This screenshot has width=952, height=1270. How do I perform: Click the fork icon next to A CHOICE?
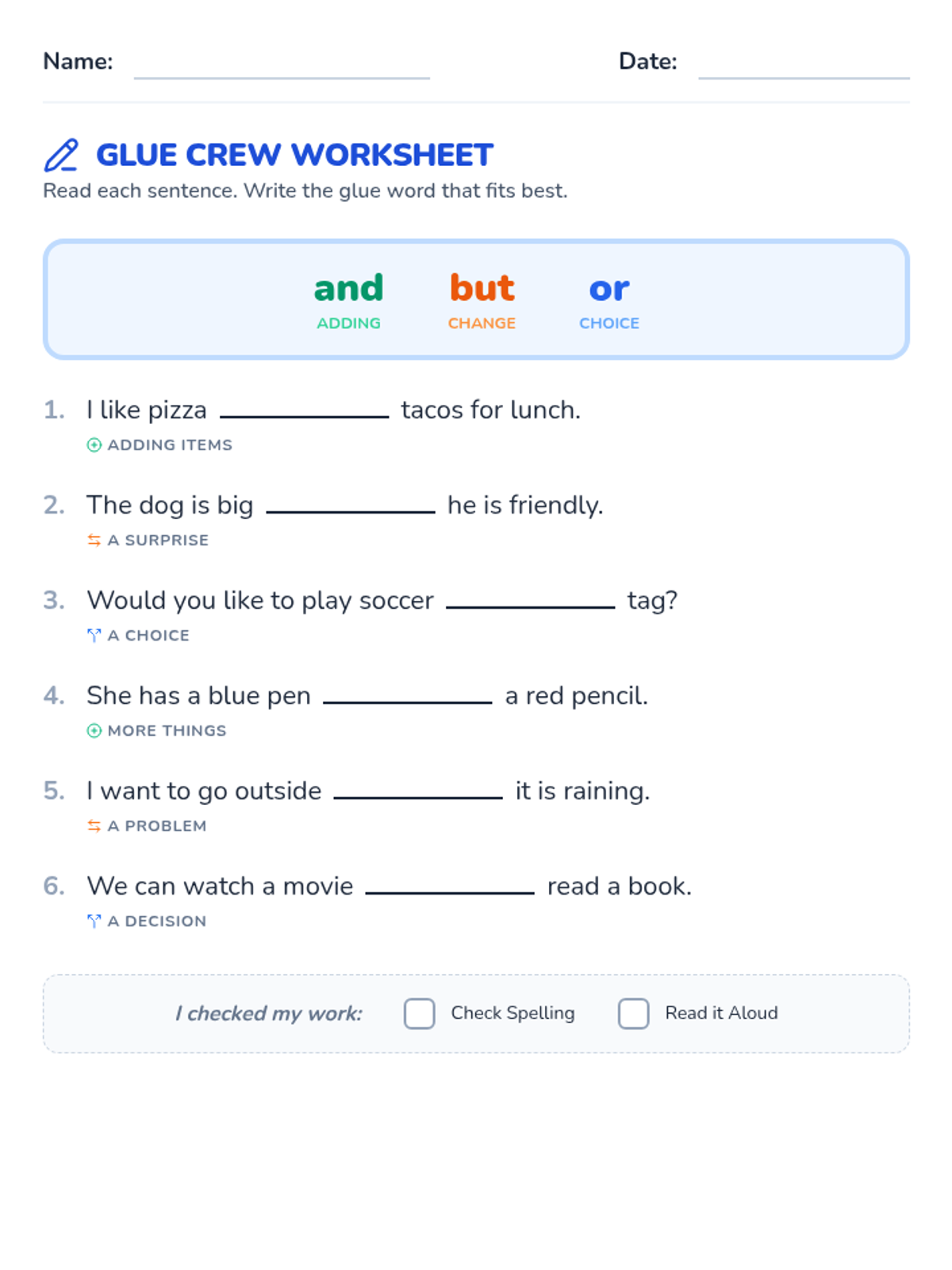coord(94,636)
